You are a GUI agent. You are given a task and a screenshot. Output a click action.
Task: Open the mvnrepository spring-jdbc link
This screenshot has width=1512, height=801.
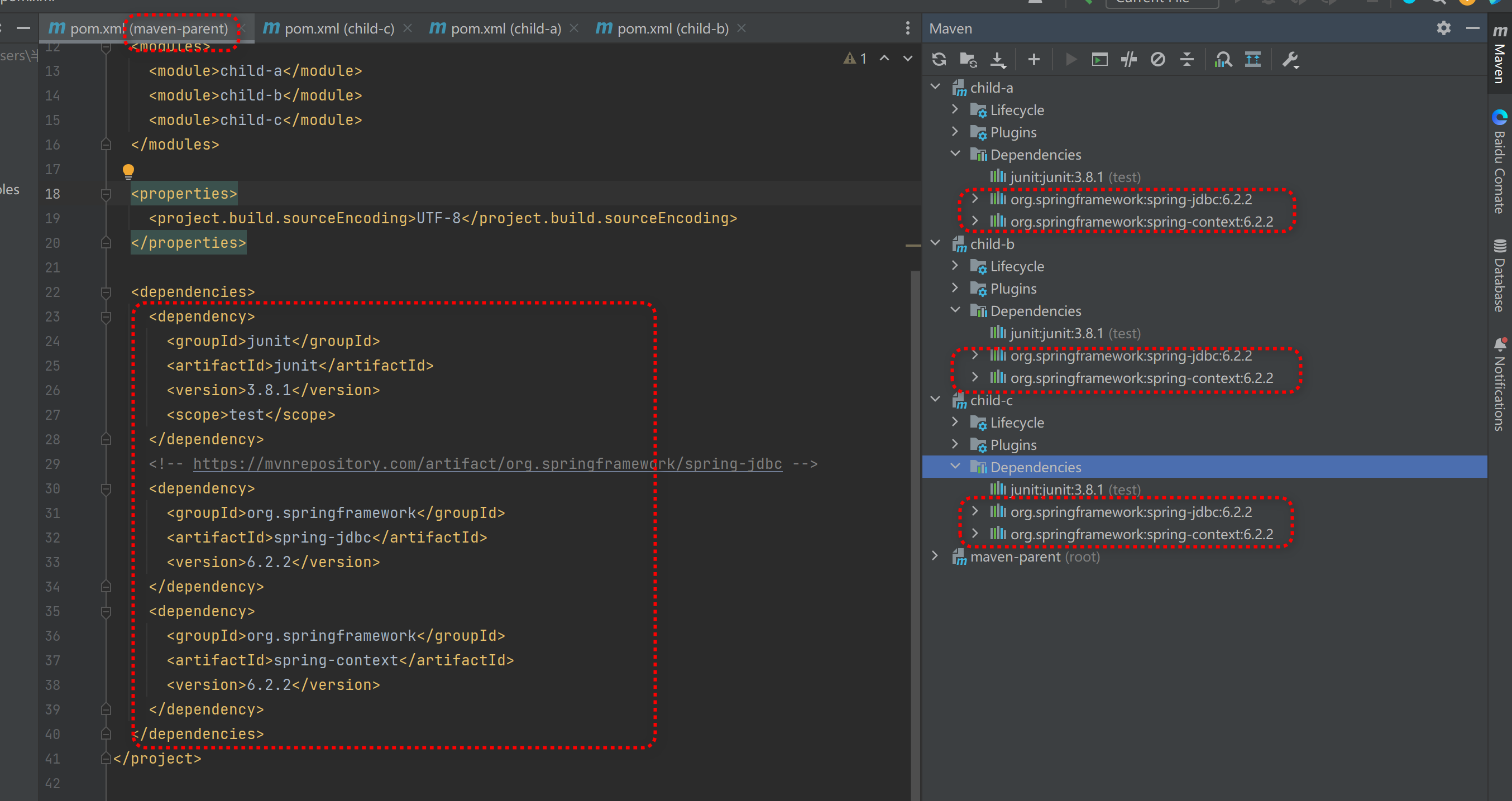click(x=487, y=464)
